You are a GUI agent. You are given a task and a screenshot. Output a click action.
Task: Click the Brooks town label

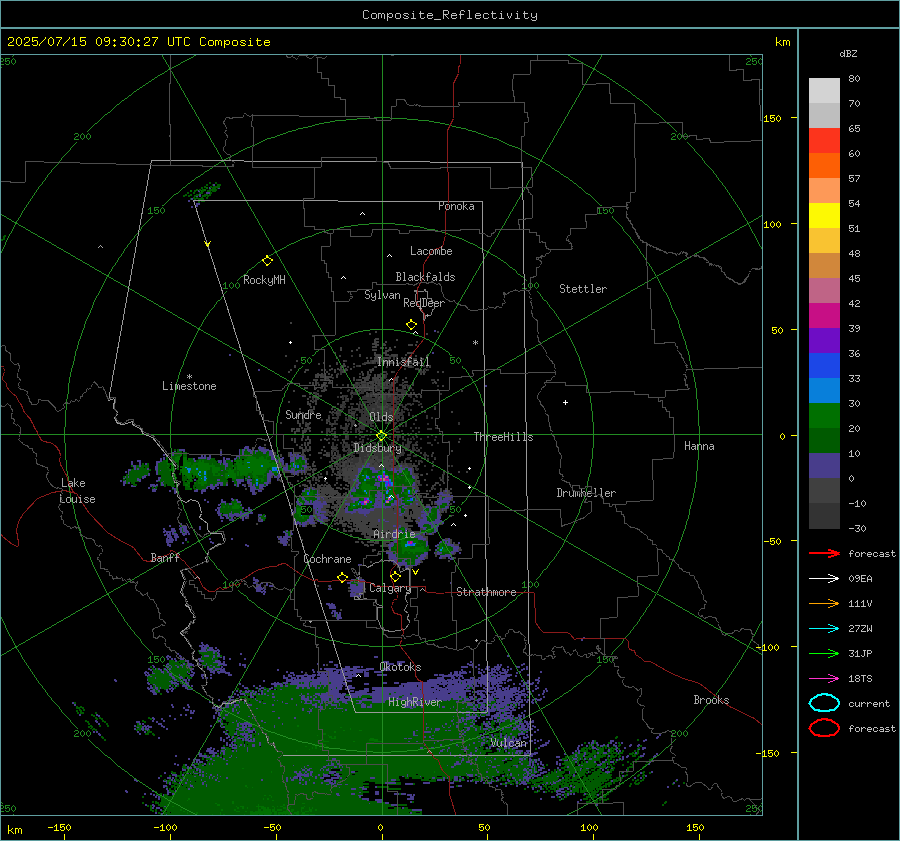pos(711,700)
